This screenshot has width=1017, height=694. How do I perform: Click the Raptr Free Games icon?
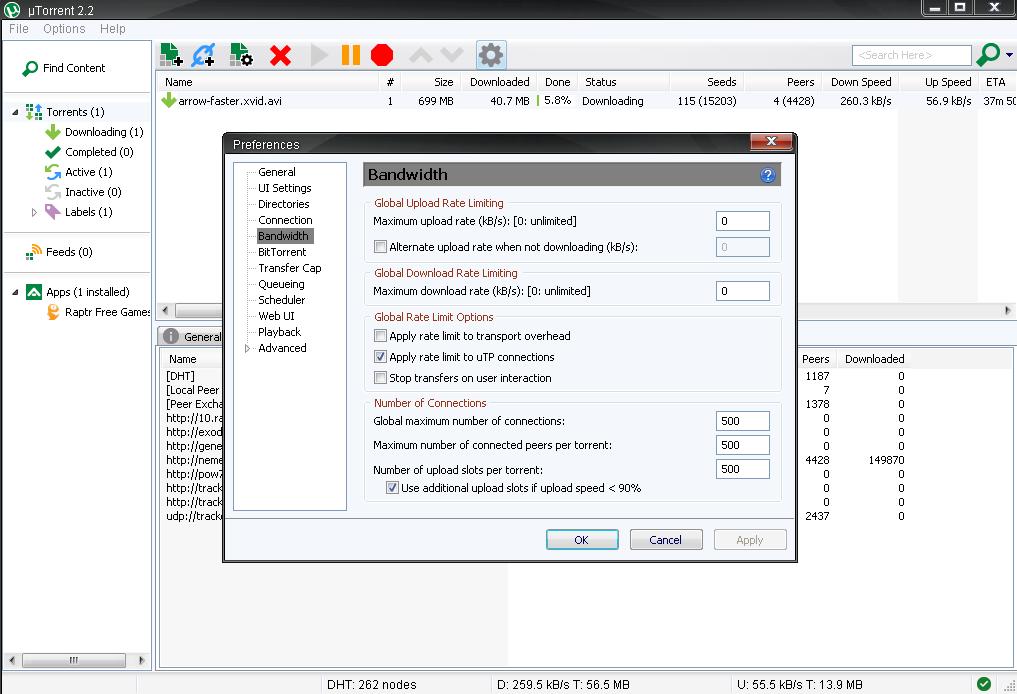coord(53,312)
